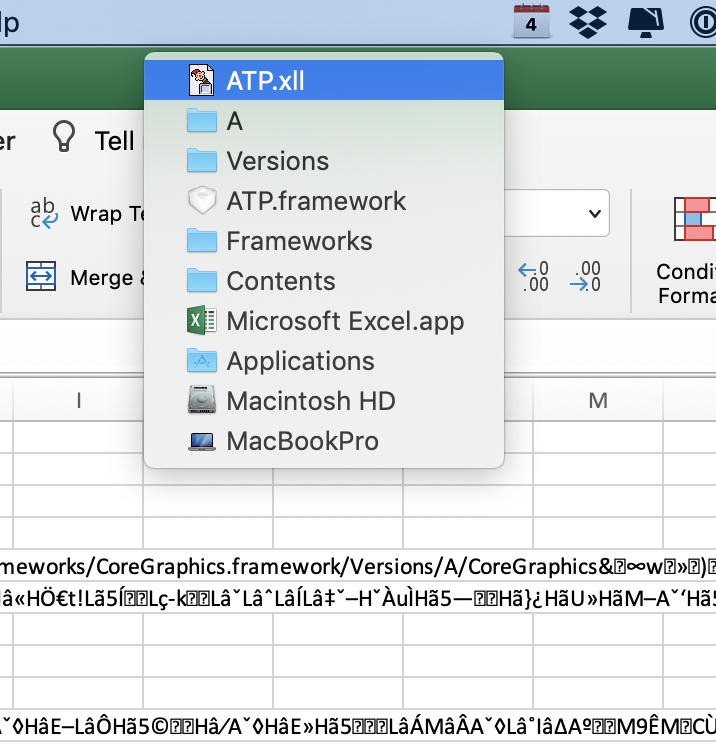Go to the Frameworks folder
Viewport: 716px width, 744px height.
(324, 241)
